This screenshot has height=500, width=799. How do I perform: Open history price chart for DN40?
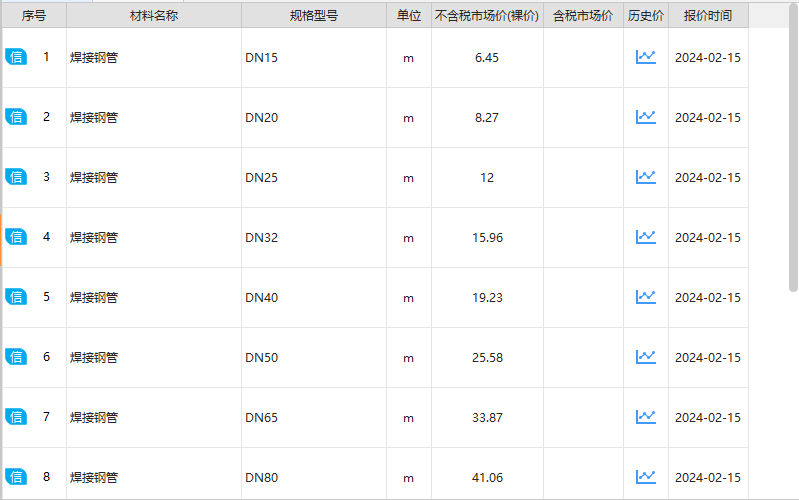pyautogui.click(x=646, y=297)
